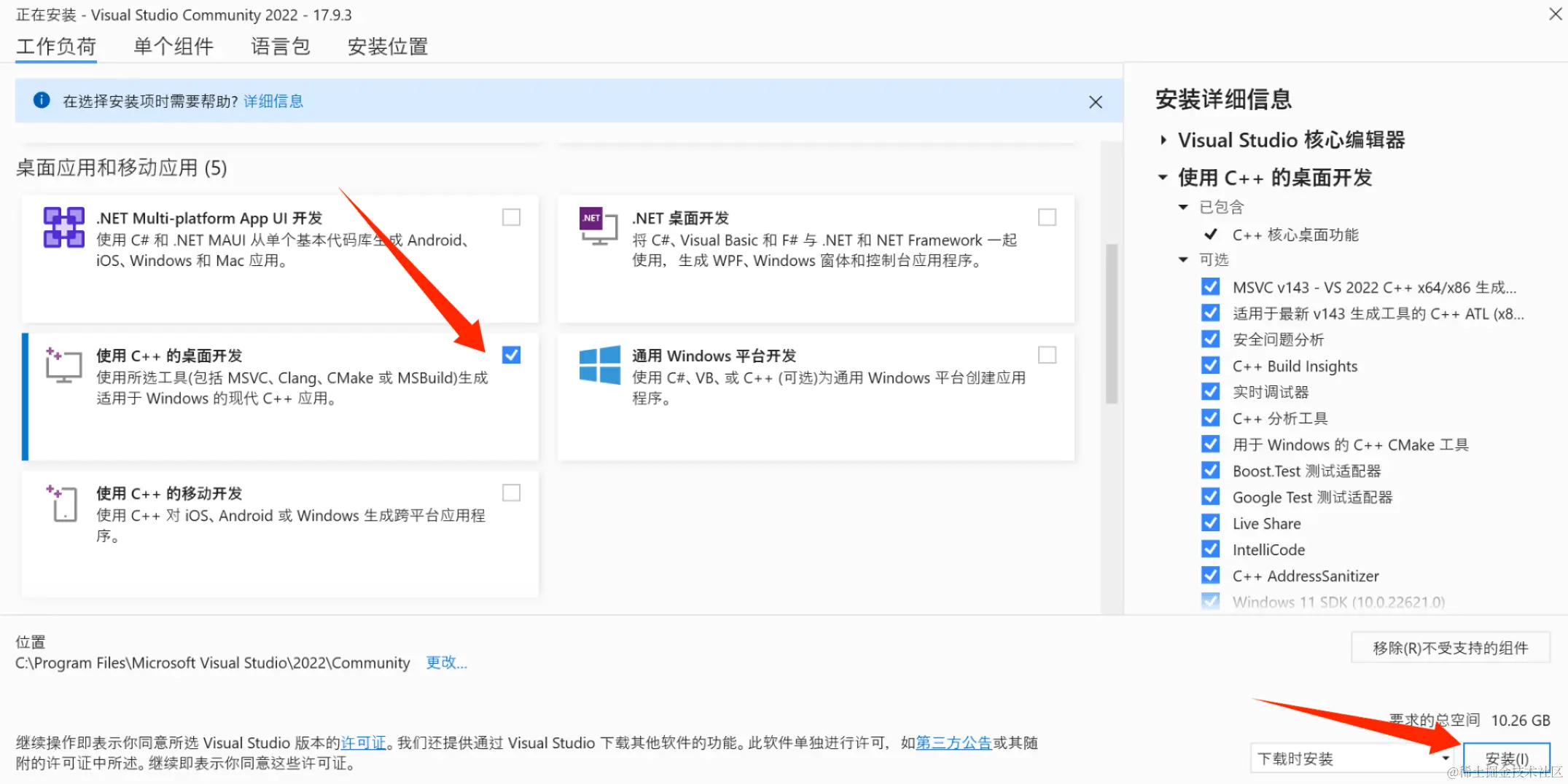This screenshot has height=784, width=1568.
Task: Click the C++ mobile development phone icon
Action: click(63, 503)
